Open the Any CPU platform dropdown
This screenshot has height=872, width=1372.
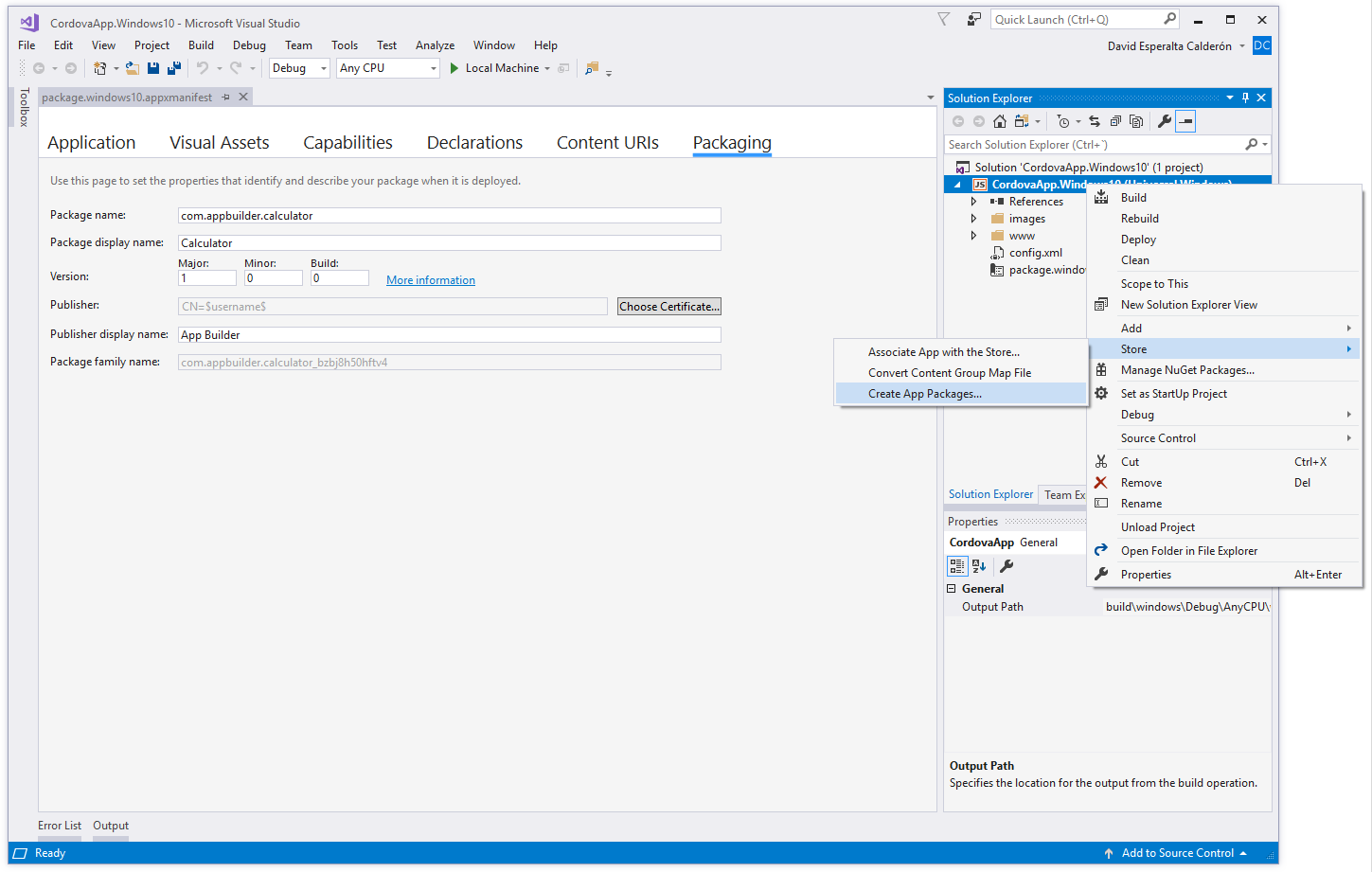pyautogui.click(x=434, y=68)
